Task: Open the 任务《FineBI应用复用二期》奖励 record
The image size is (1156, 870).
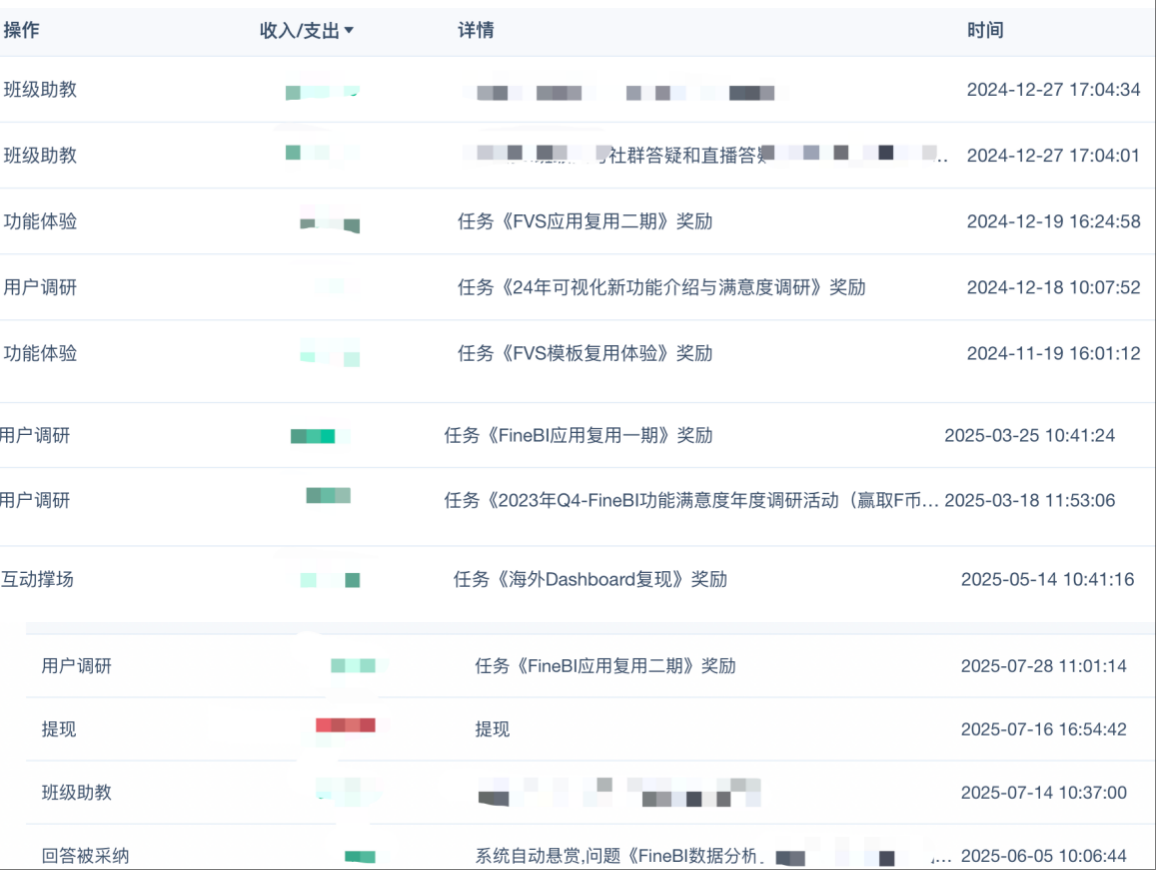Action: pos(605,665)
